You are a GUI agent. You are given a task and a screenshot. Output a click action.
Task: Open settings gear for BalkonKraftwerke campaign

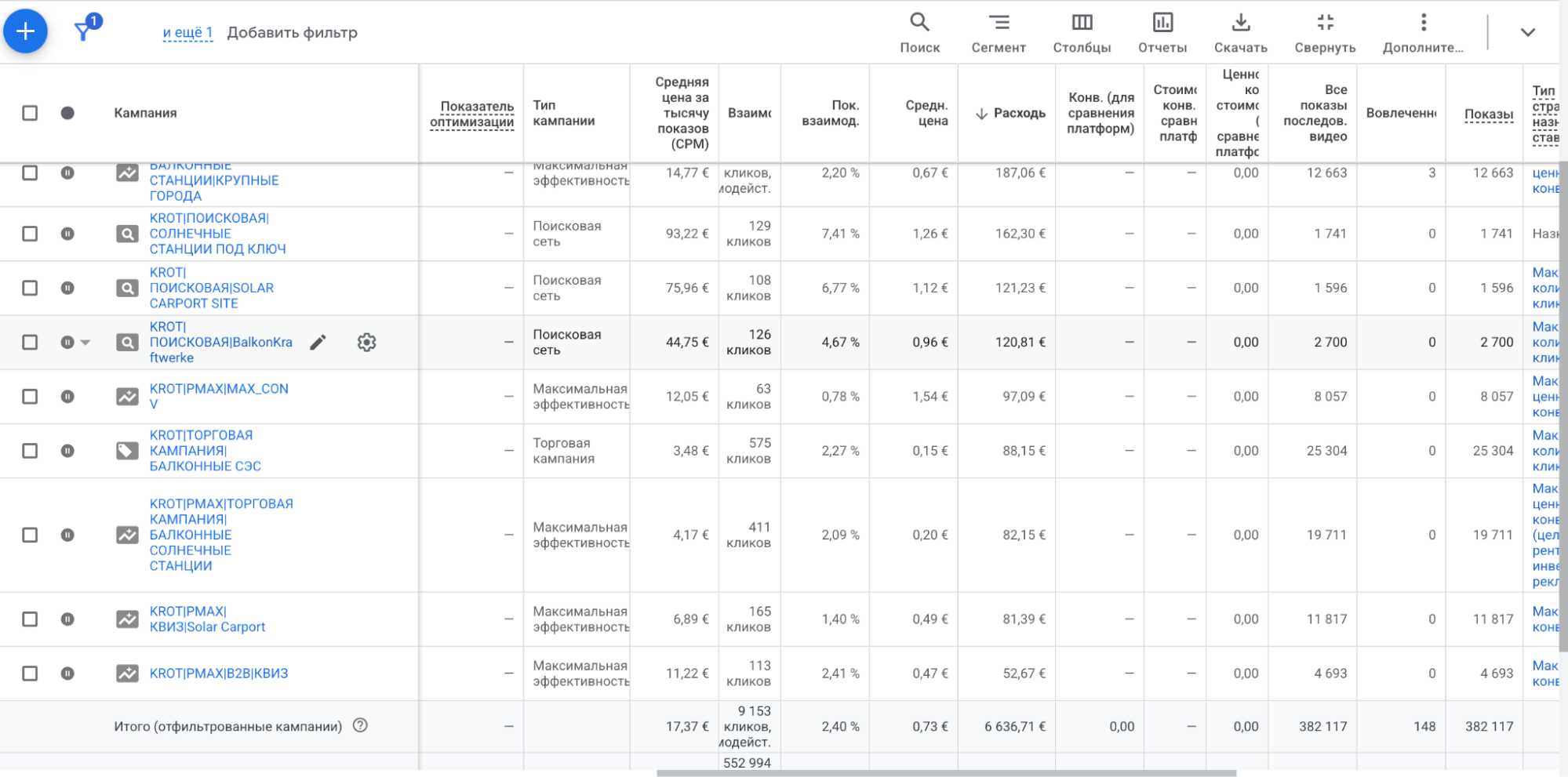click(366, 343)
